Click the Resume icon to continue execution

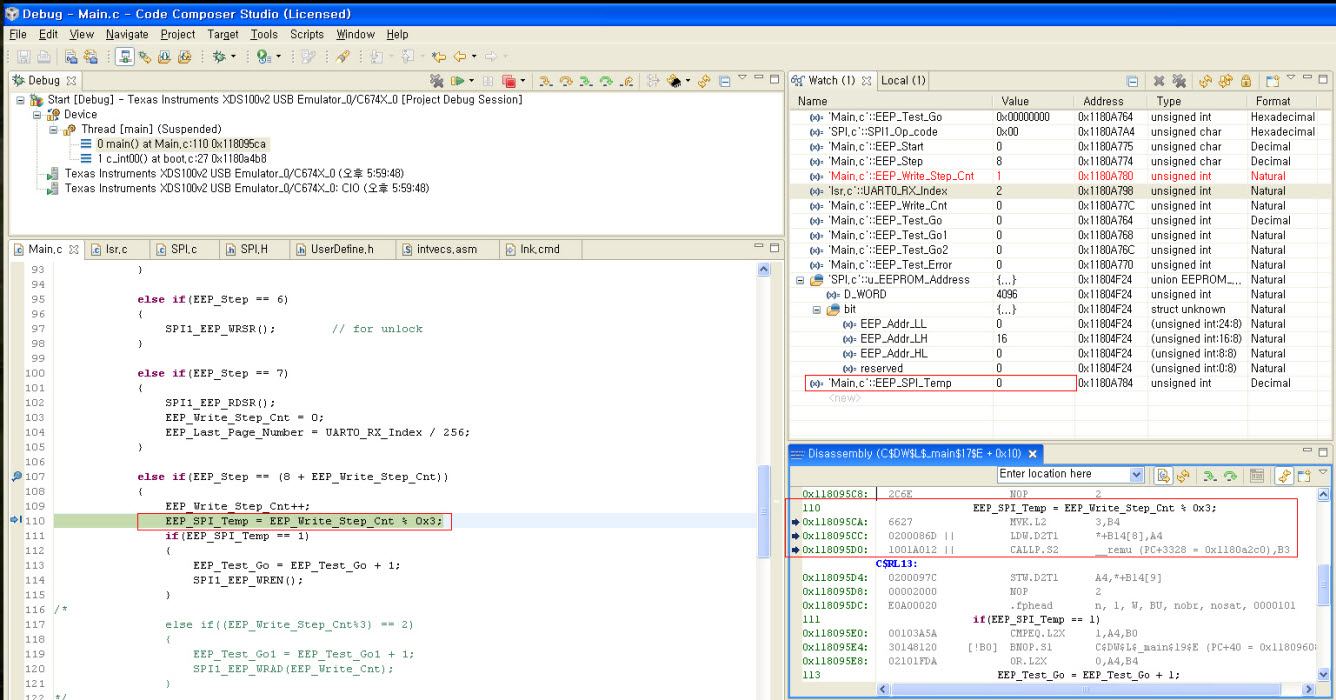458,80
